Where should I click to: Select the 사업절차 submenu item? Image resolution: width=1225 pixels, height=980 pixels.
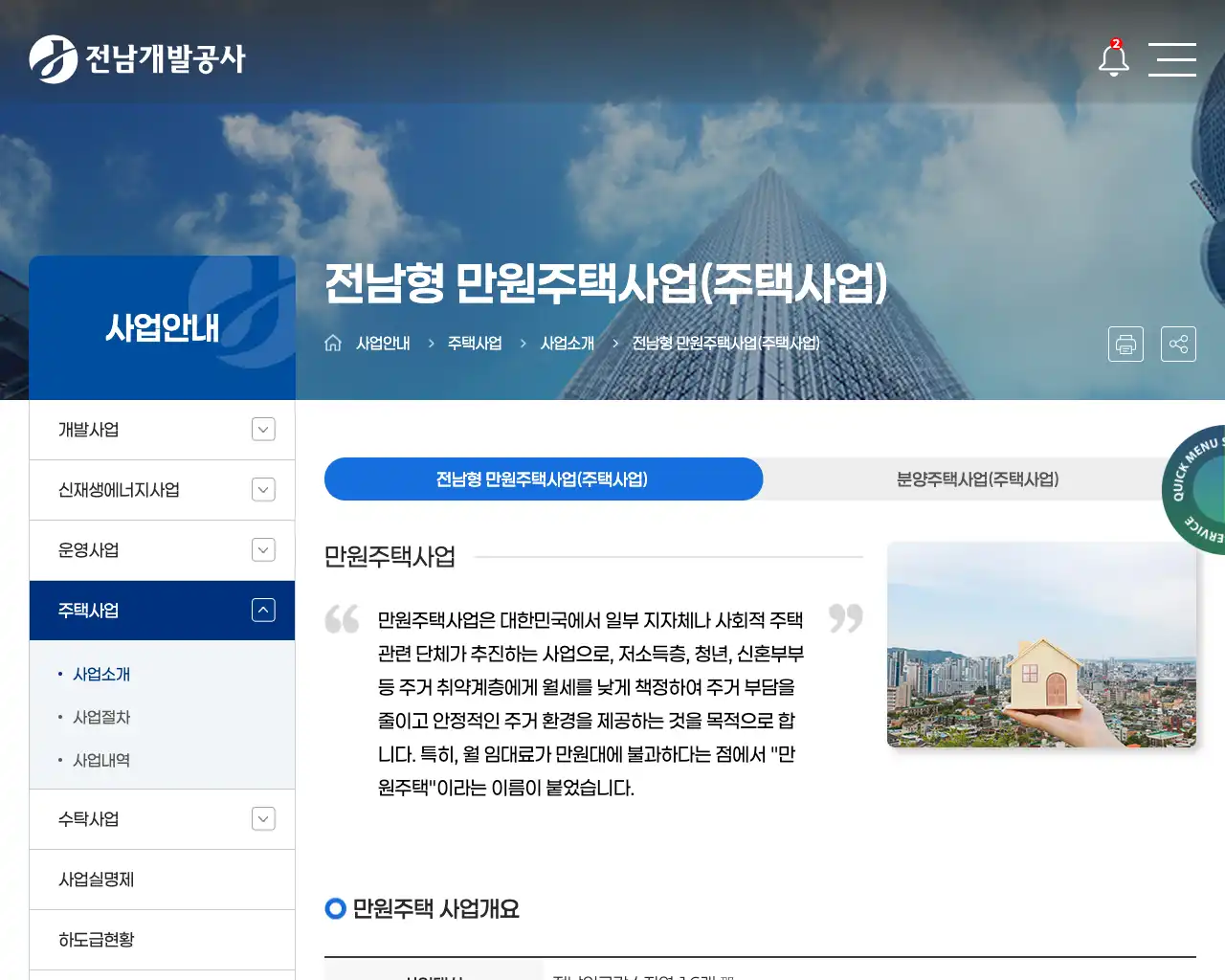[101, 717]
